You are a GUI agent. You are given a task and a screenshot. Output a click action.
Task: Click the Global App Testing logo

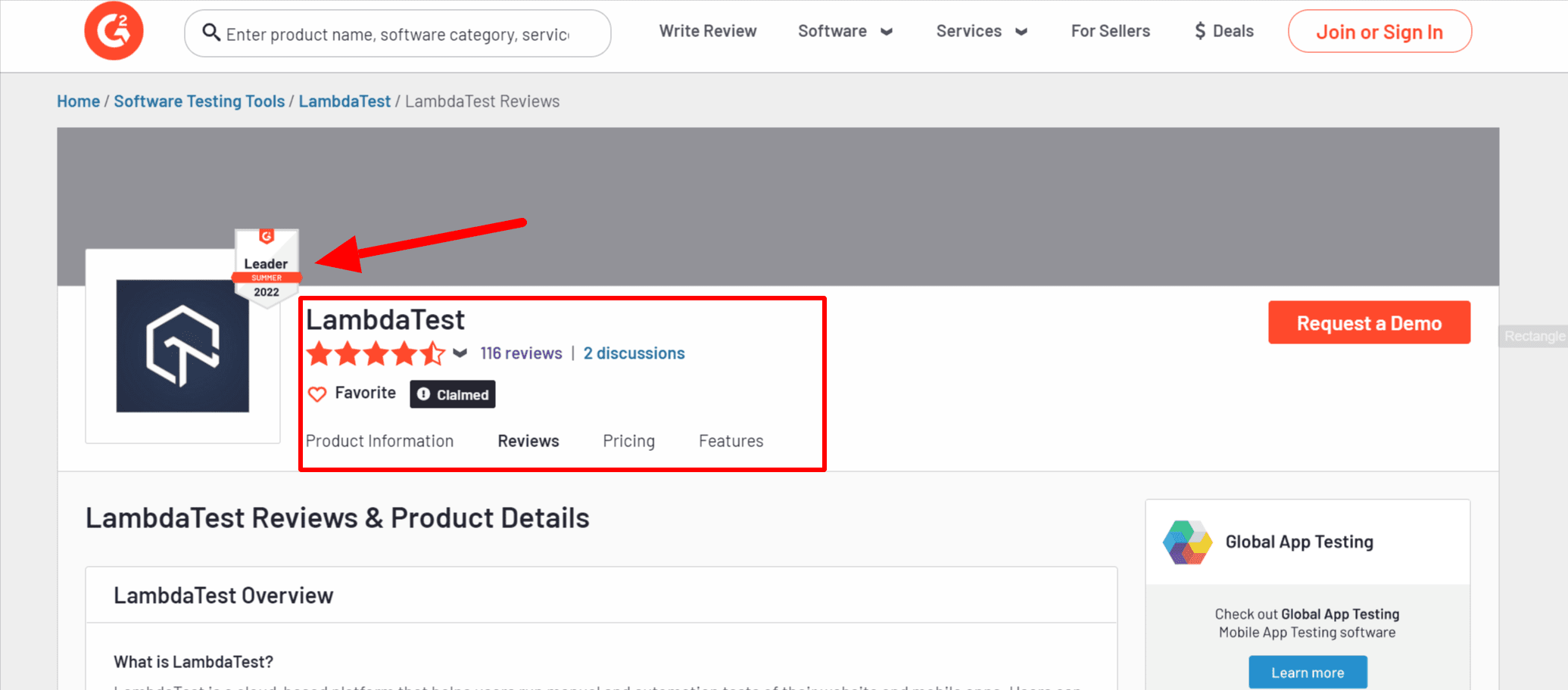(1187, 542)
